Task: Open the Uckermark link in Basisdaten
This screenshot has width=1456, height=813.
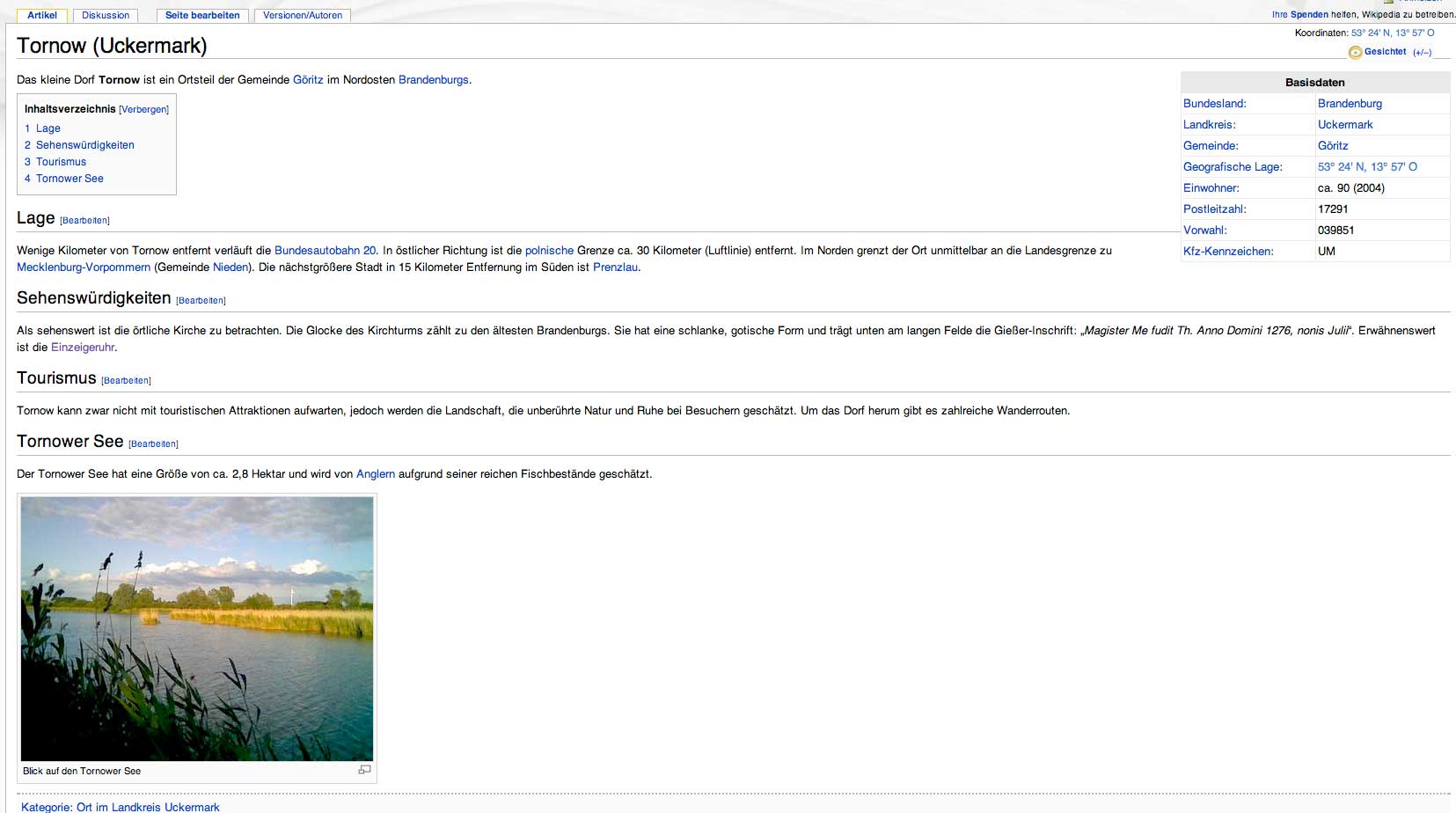Action: point(1344,125)
